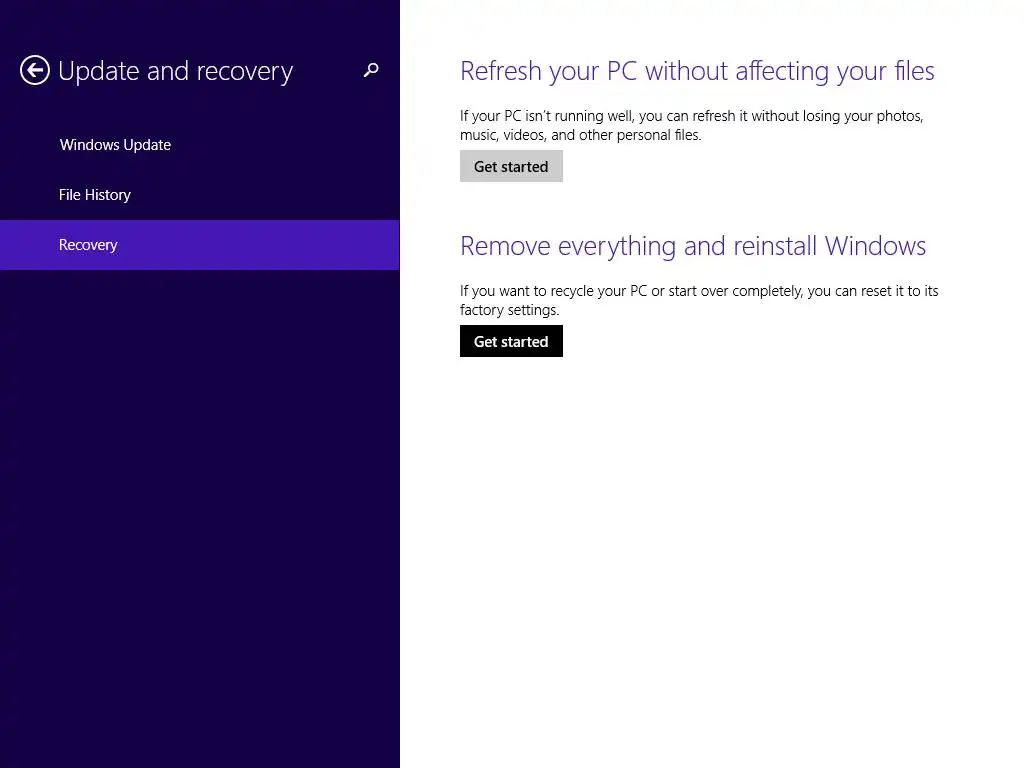The height and width of the screenshot is (768, 1024).
Task: Click Get started under Remove everything
Action: pyautogui.click(x=511, y=342)
